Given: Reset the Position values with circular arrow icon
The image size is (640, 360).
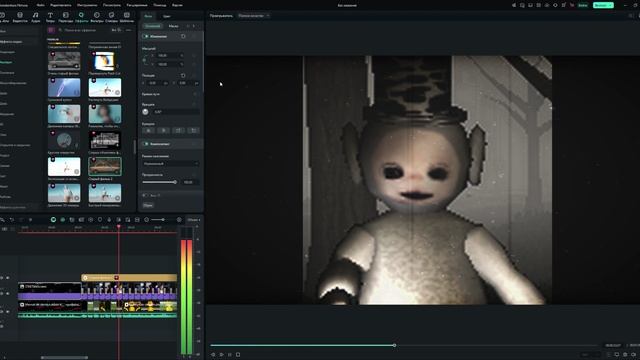Looking at the screenshot, I should pos(183,76).
